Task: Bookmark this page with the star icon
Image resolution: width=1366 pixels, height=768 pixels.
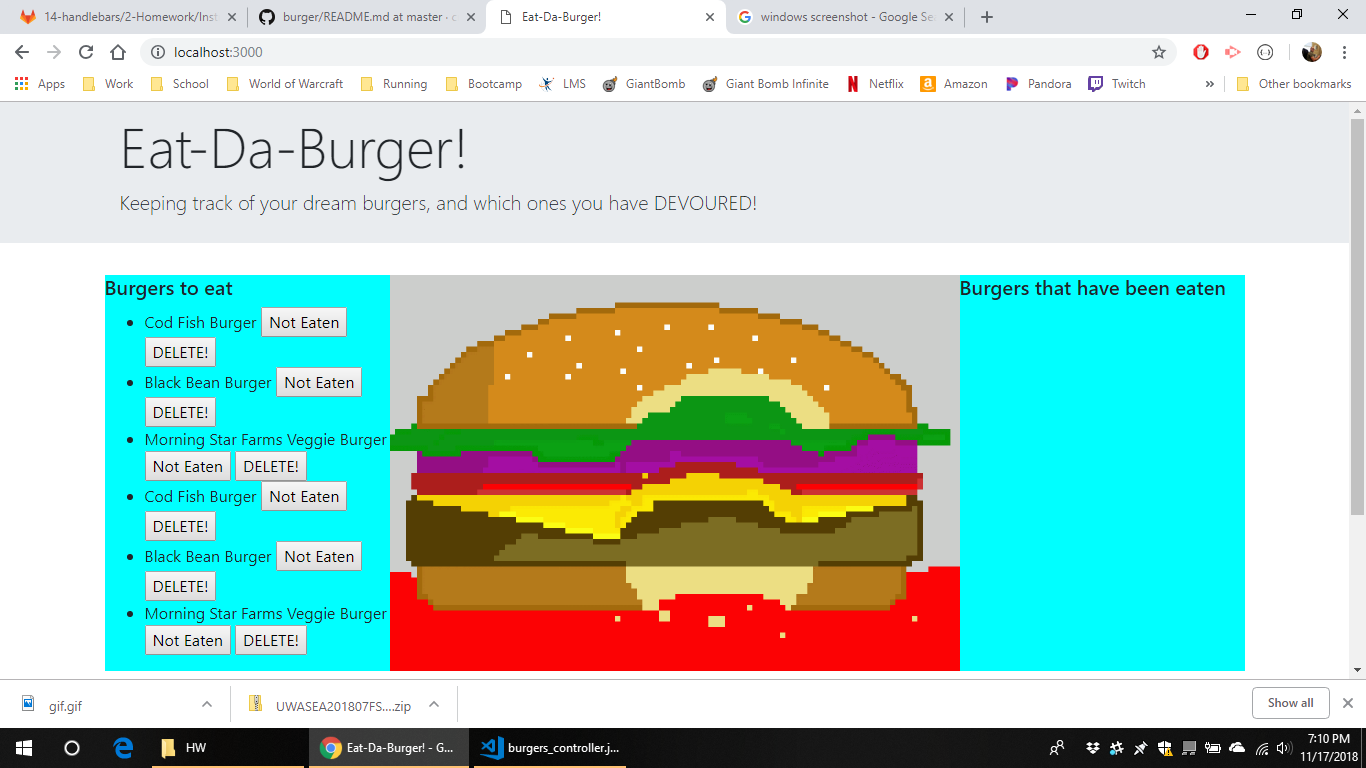Action: pos(1157,52)
